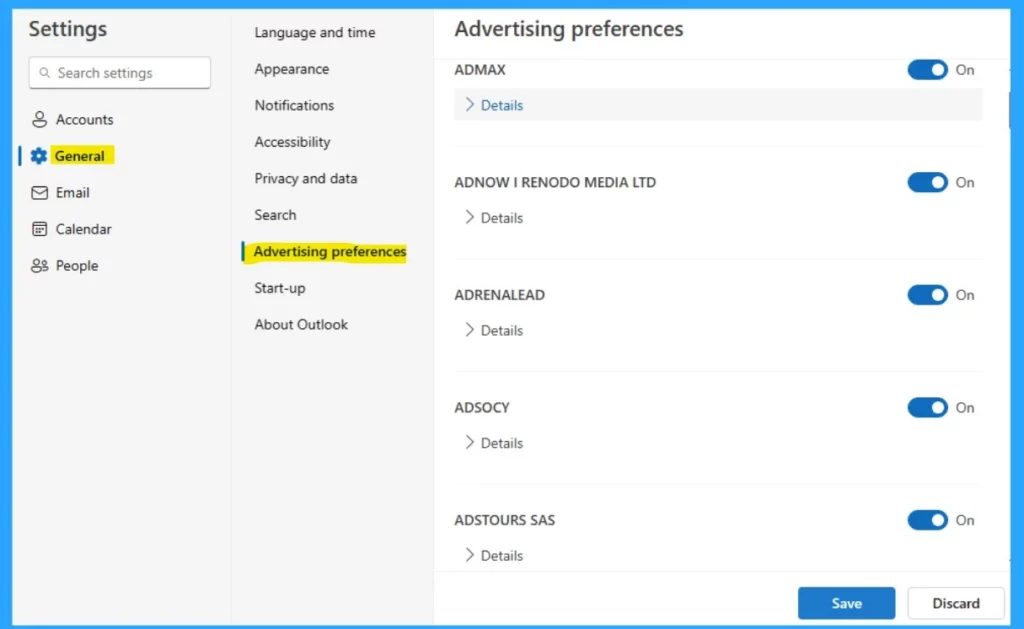Select the Accounts category label
Screen dimensions: 1024x629
84,119
